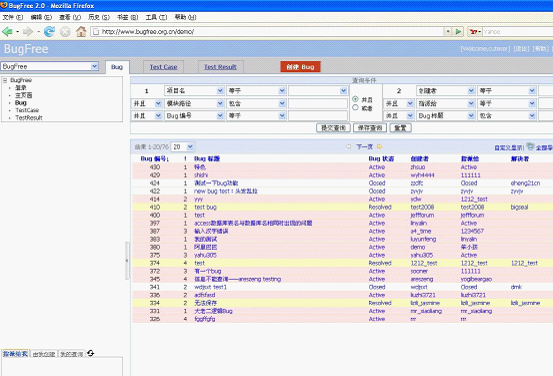Select the 我的查询 tab
This screenshot has height=376, width=553.
click(72, 354)
